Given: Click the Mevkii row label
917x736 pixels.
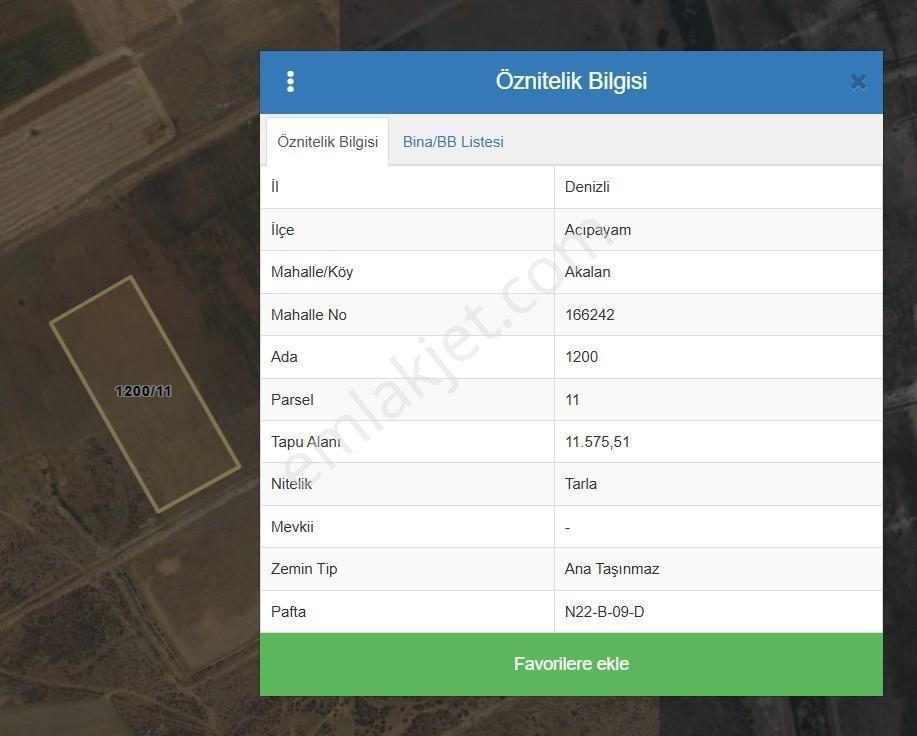Looking at the screenshot, I should pos(292,527).
